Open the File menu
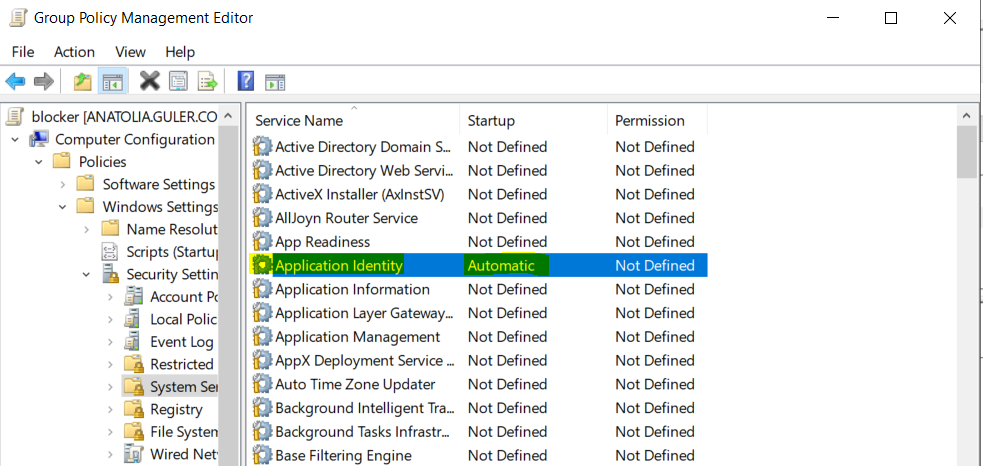The image size is (983, 466). coord(22,51)
